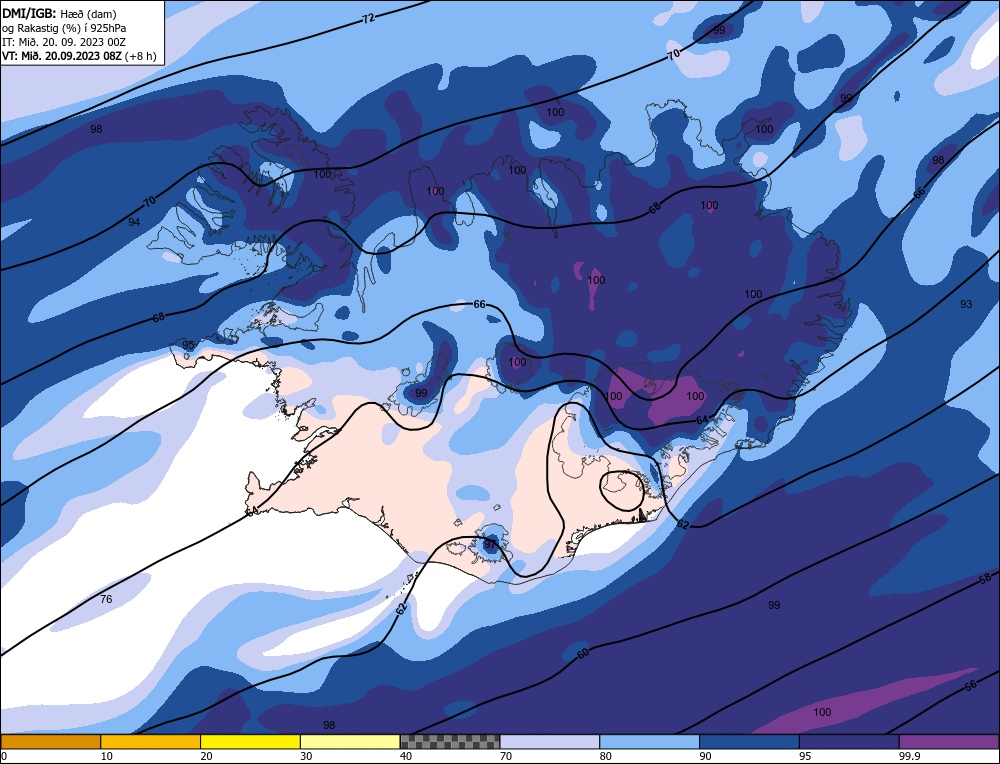Click the '80' tick label in the legend
Image resolution: width=1000 pixels, height=764 pixels.
[x=605, y=756]
